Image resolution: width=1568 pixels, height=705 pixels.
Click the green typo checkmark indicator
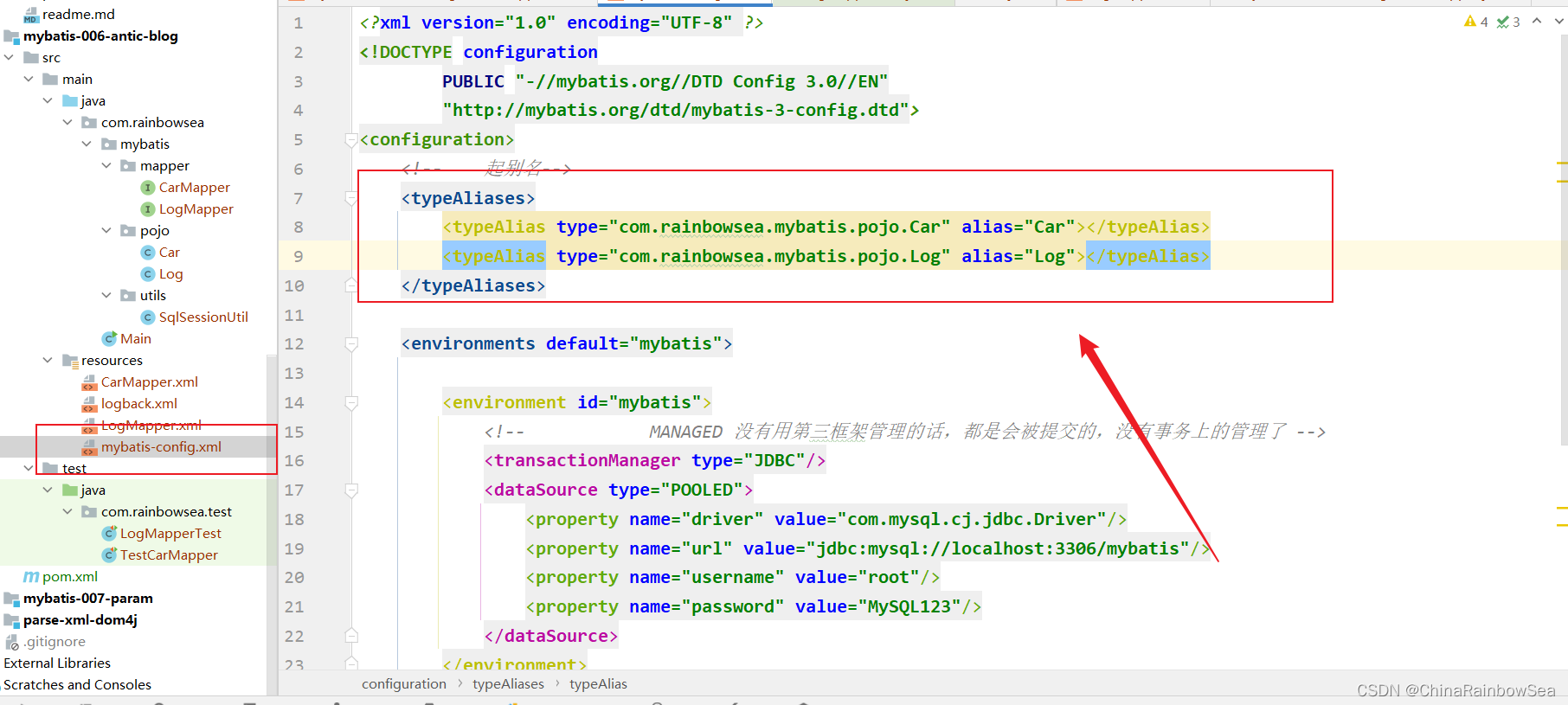pyautogui.click(x=1503, y=22)
